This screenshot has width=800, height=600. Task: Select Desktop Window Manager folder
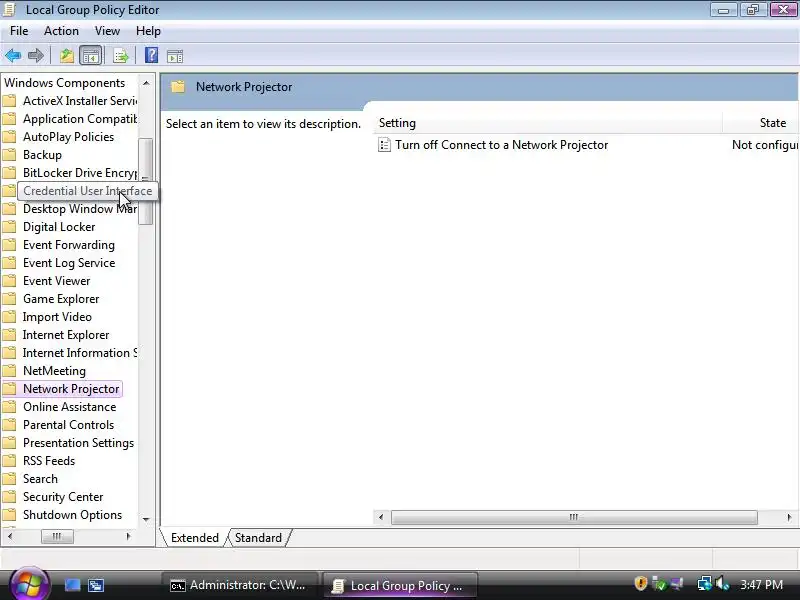(x=80, y=209)
